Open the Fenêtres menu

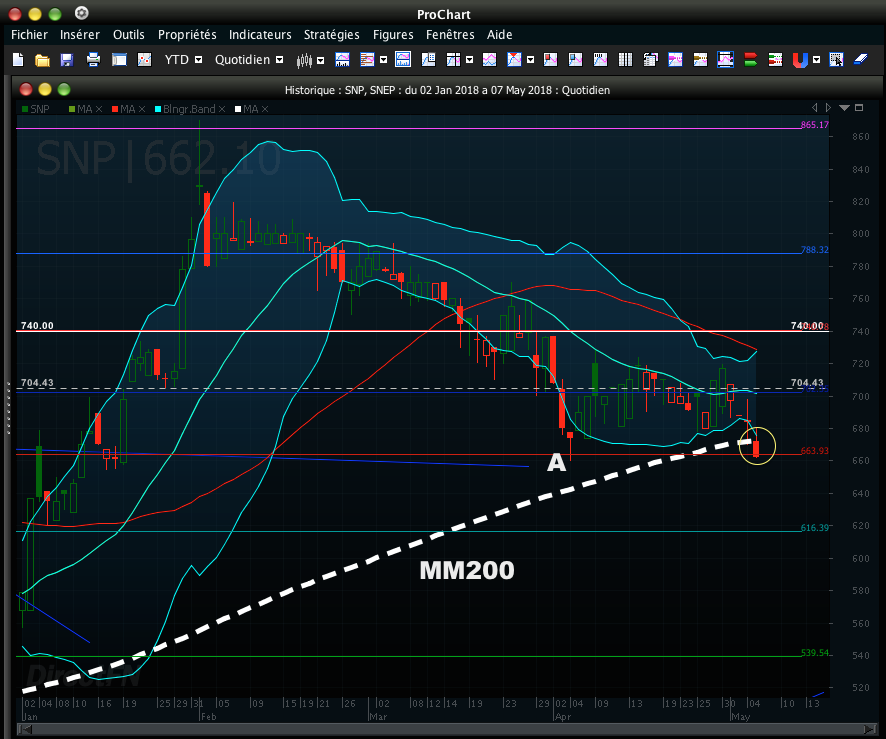point(450,34)
